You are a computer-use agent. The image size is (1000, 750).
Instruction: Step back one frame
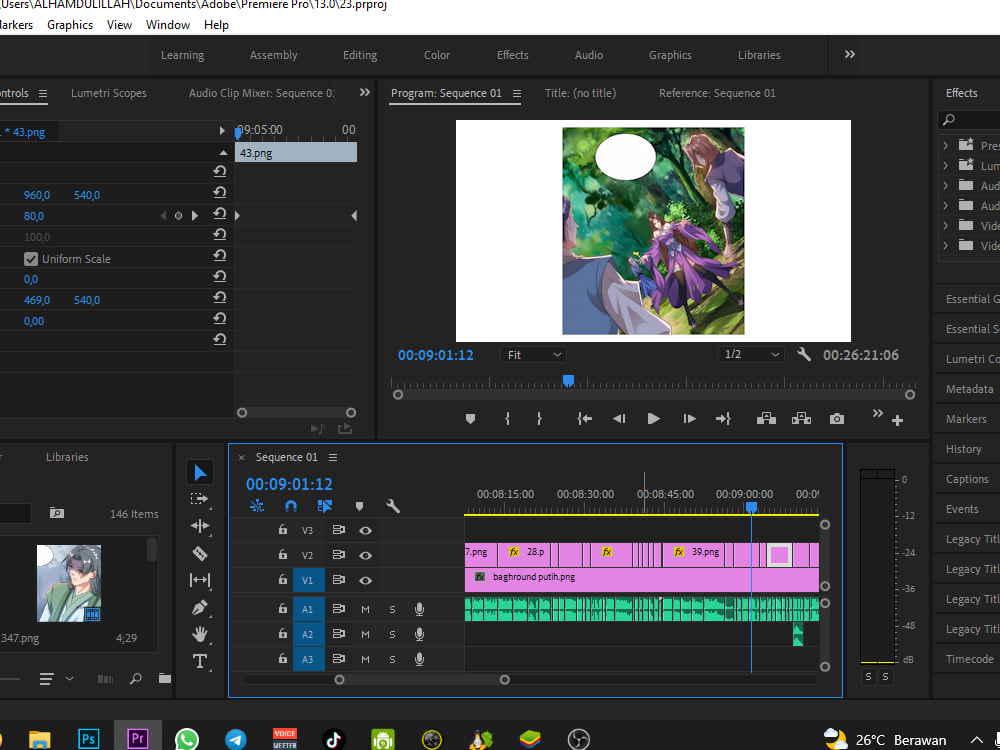619,419
